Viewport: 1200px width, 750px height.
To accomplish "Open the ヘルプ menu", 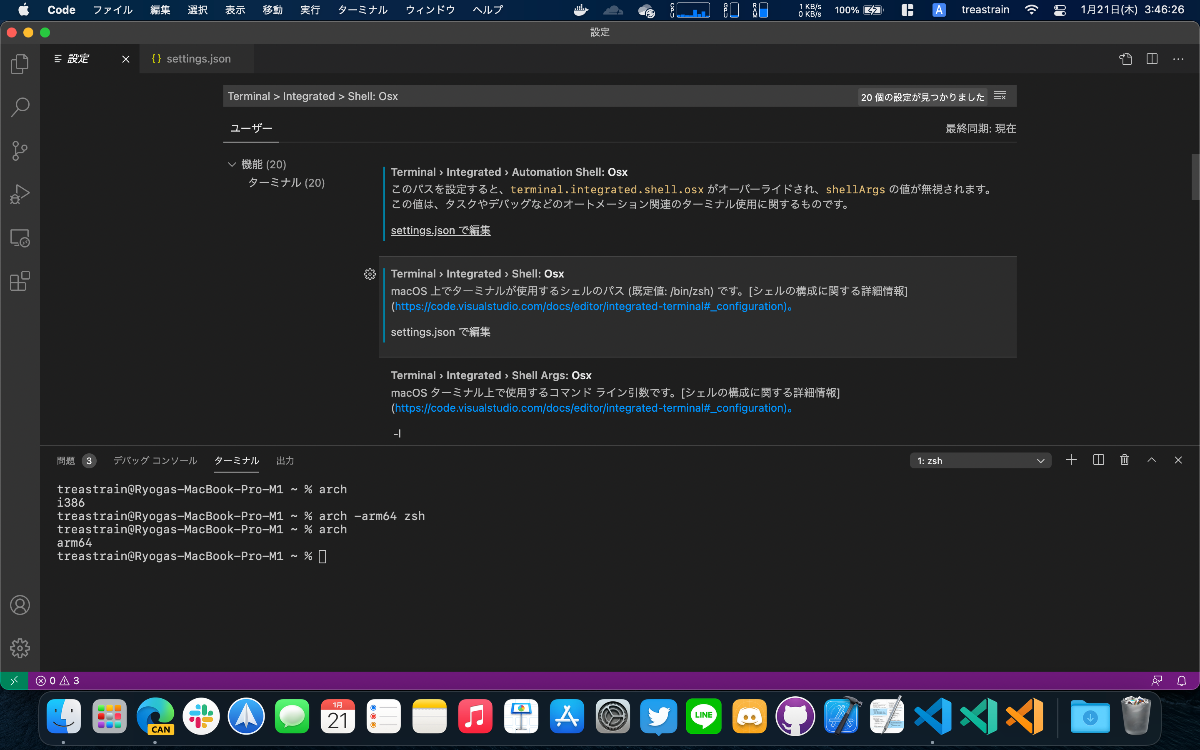I will click(487, 10).
